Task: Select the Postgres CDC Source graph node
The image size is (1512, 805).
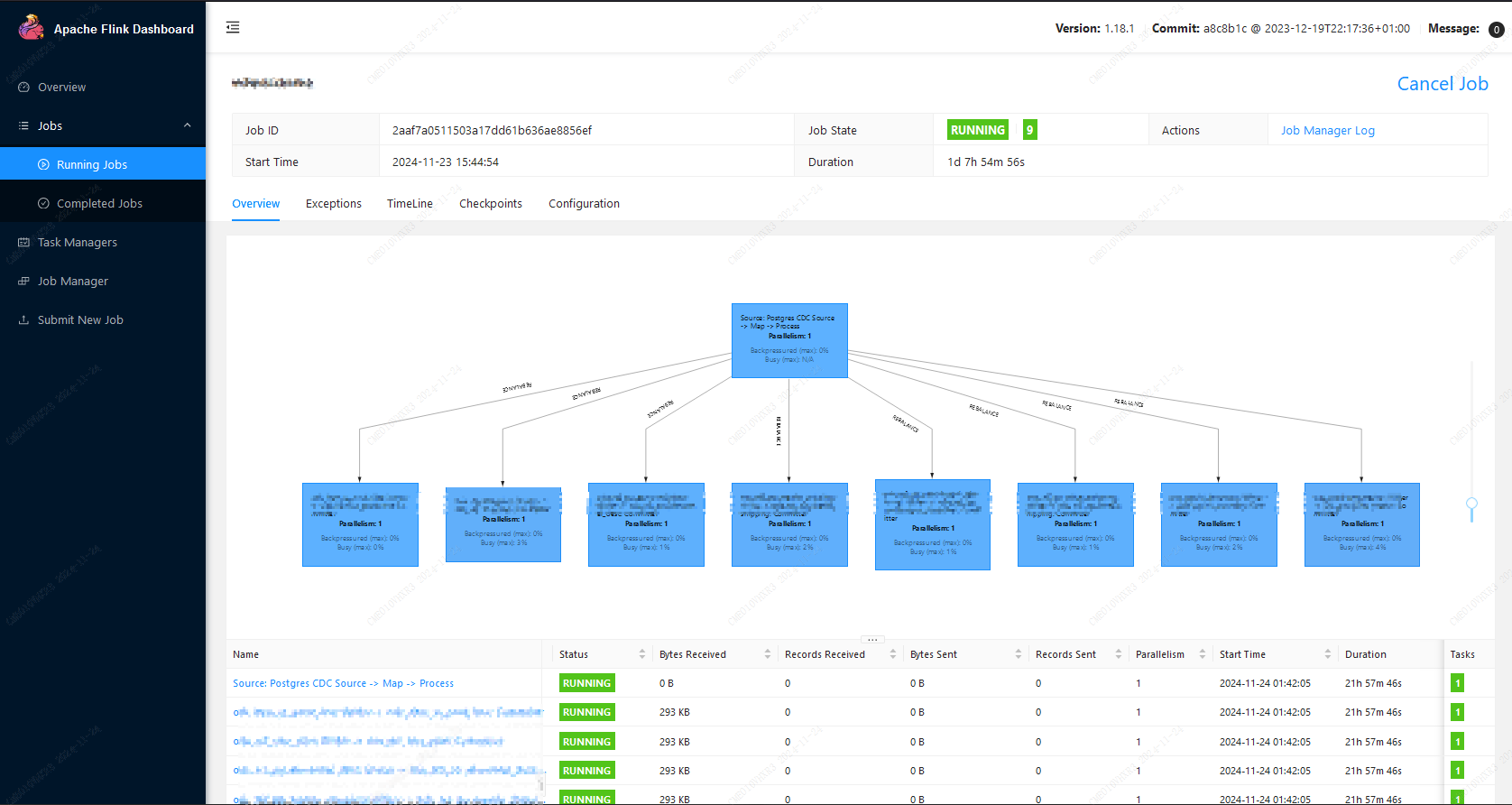Action: 789,340
